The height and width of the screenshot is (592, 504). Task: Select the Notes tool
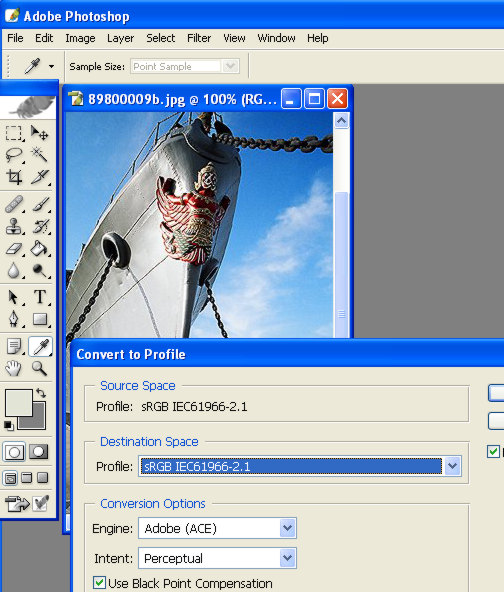(x=14, y=346)
